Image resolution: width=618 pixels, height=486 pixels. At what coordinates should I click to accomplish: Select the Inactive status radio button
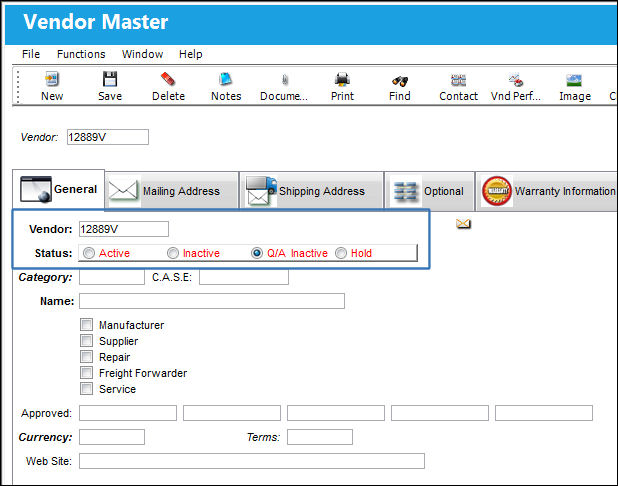pyautogui.click(x=173, y=253)
